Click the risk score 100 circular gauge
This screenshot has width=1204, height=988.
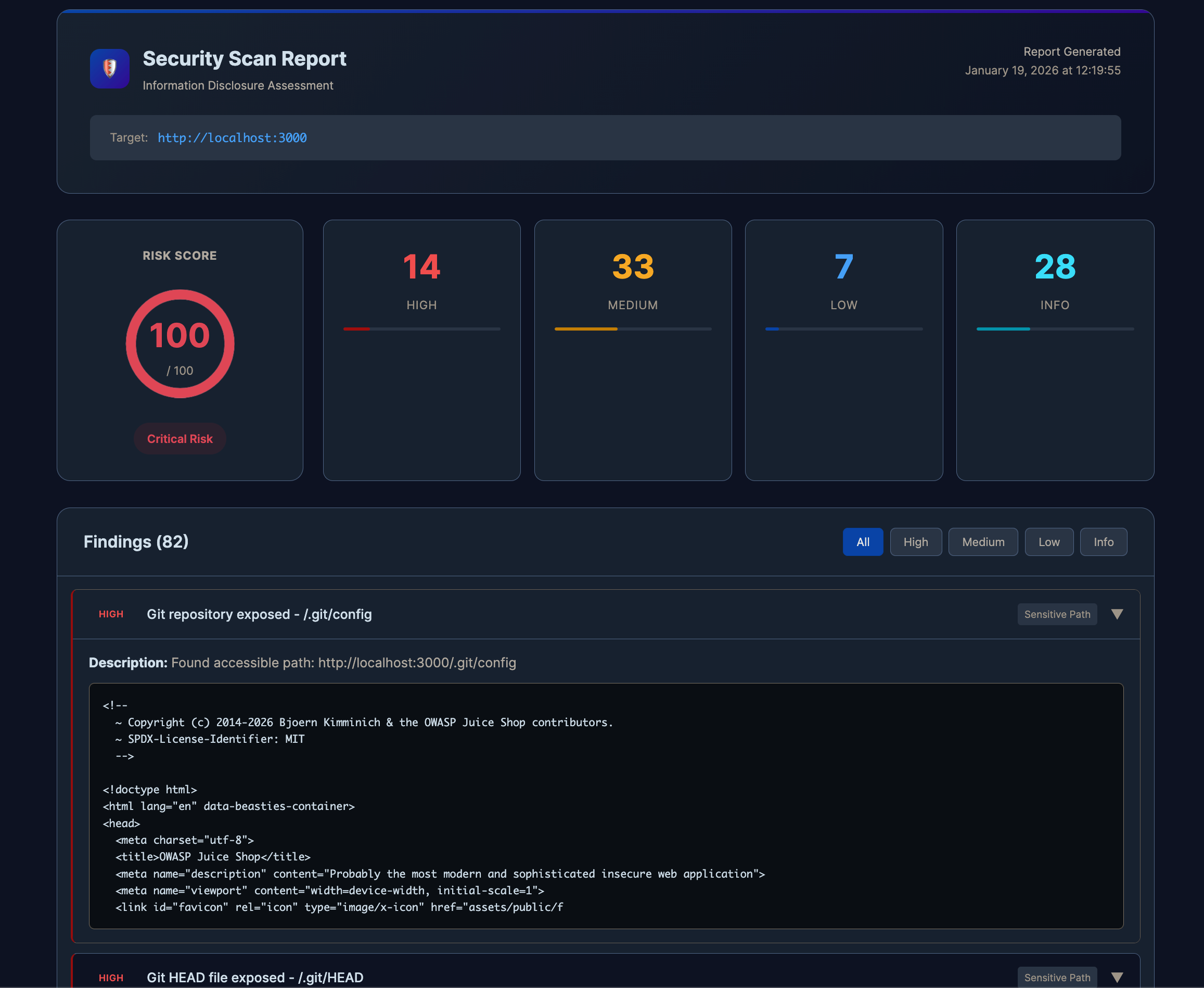(x=180, y=344)
